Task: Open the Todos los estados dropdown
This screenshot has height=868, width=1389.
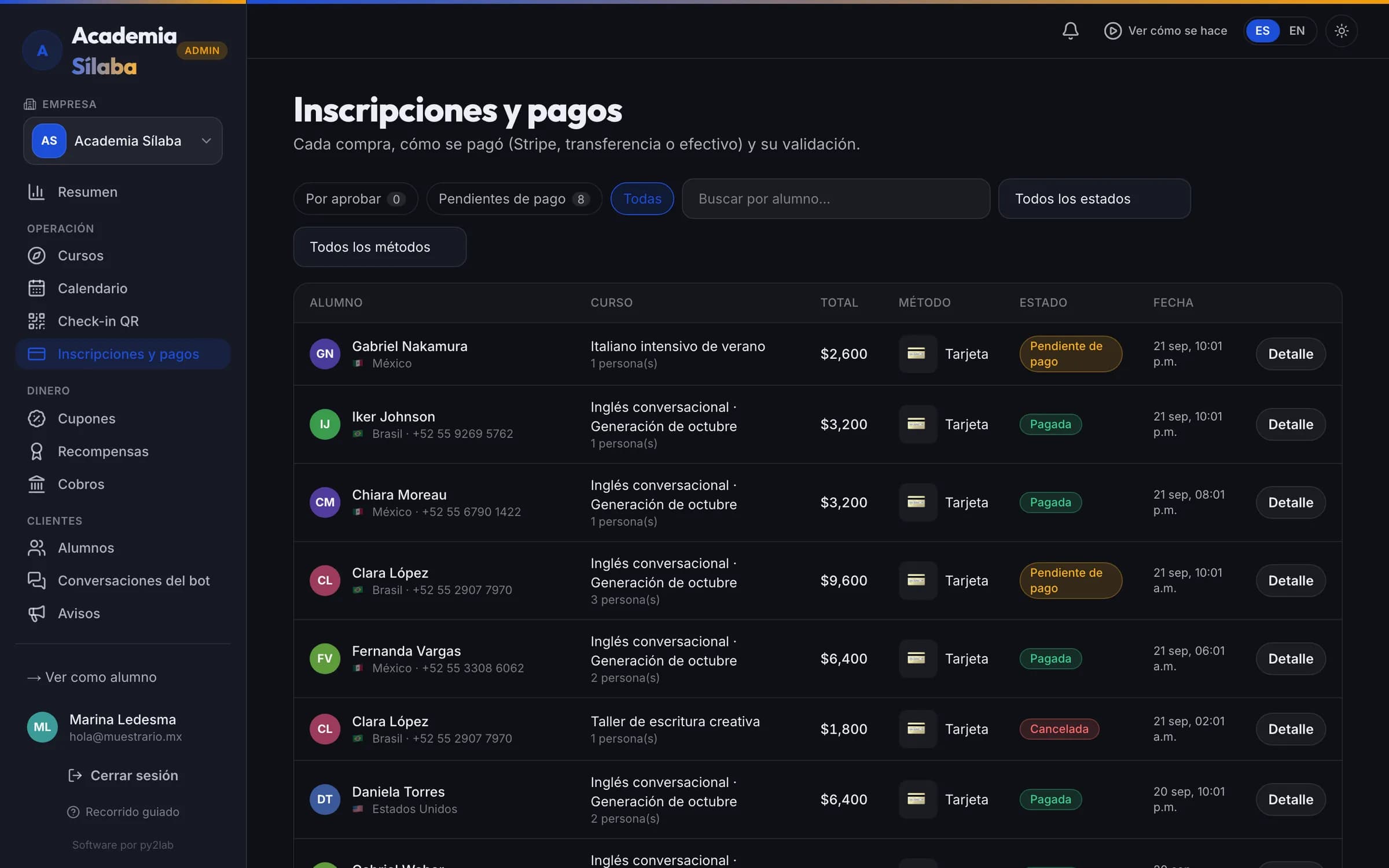Action: [x=1094, y=198]
